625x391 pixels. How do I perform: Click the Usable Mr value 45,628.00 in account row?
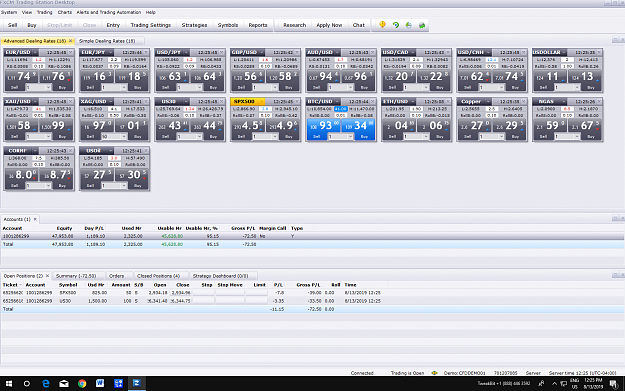coord(172,236)
